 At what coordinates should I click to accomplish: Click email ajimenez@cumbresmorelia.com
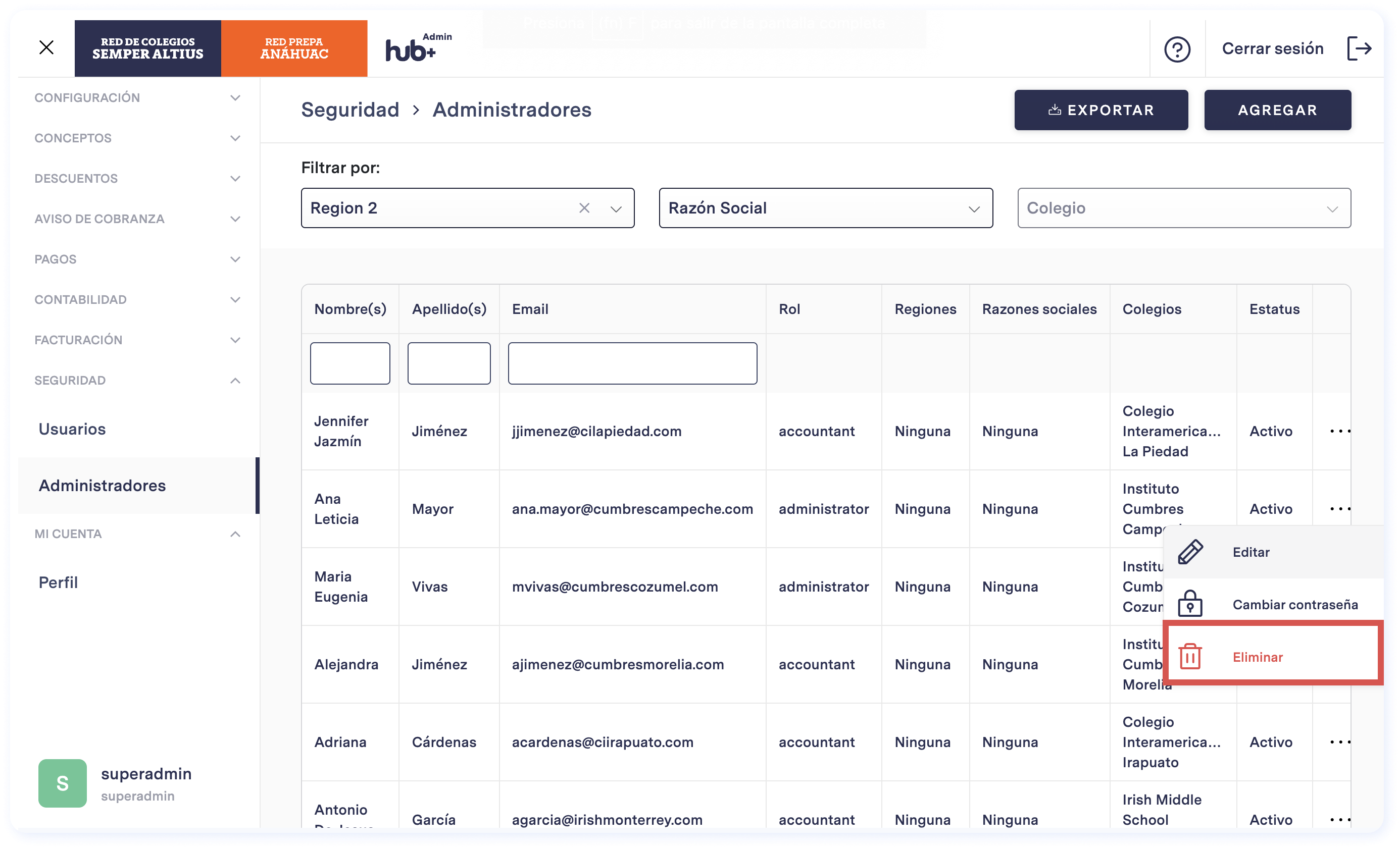coord(618,664)
